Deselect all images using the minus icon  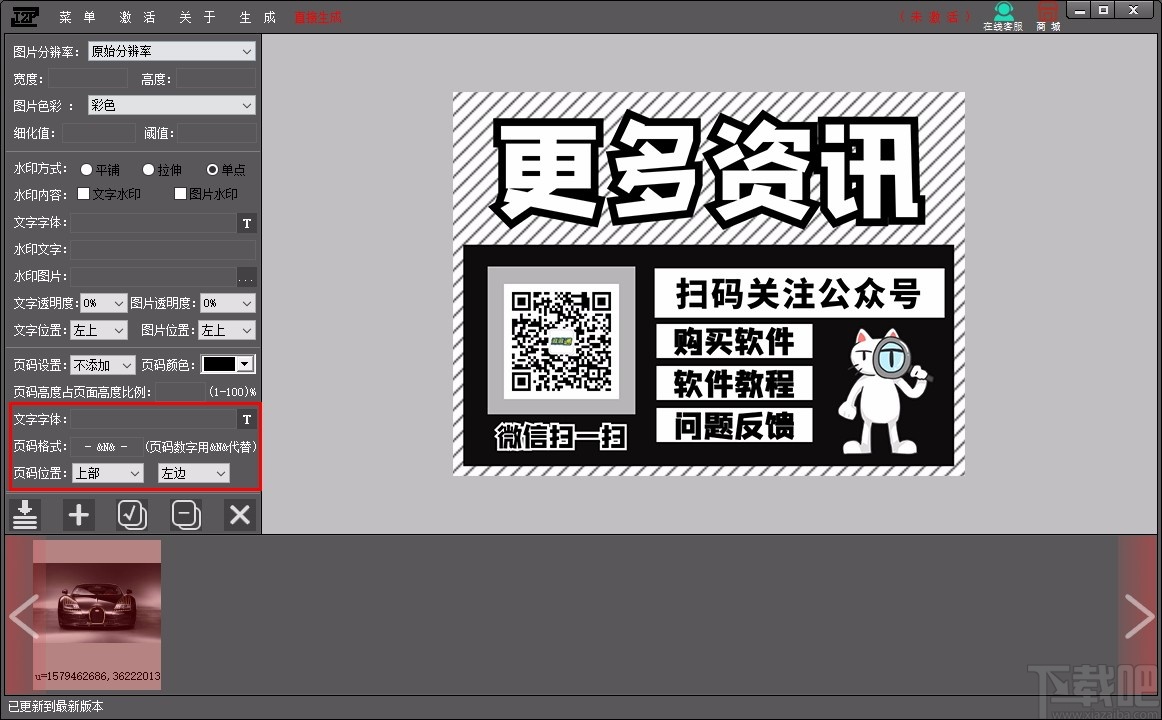(186, 515)
